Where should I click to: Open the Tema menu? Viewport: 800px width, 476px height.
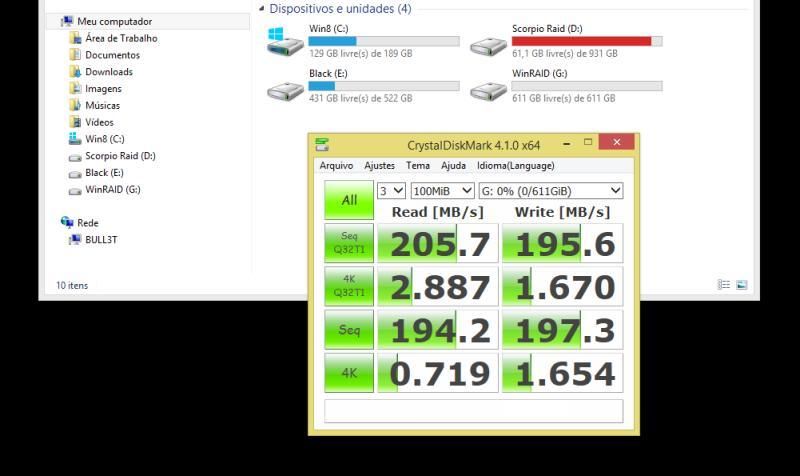pos(418,165)
